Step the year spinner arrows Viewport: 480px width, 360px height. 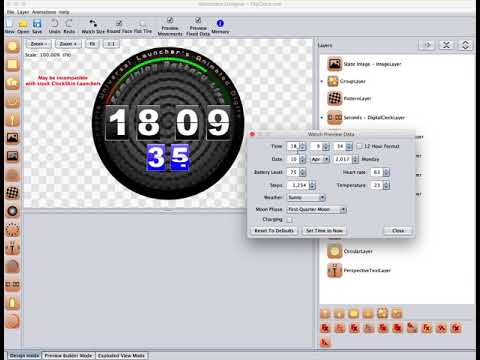[355, 159]
